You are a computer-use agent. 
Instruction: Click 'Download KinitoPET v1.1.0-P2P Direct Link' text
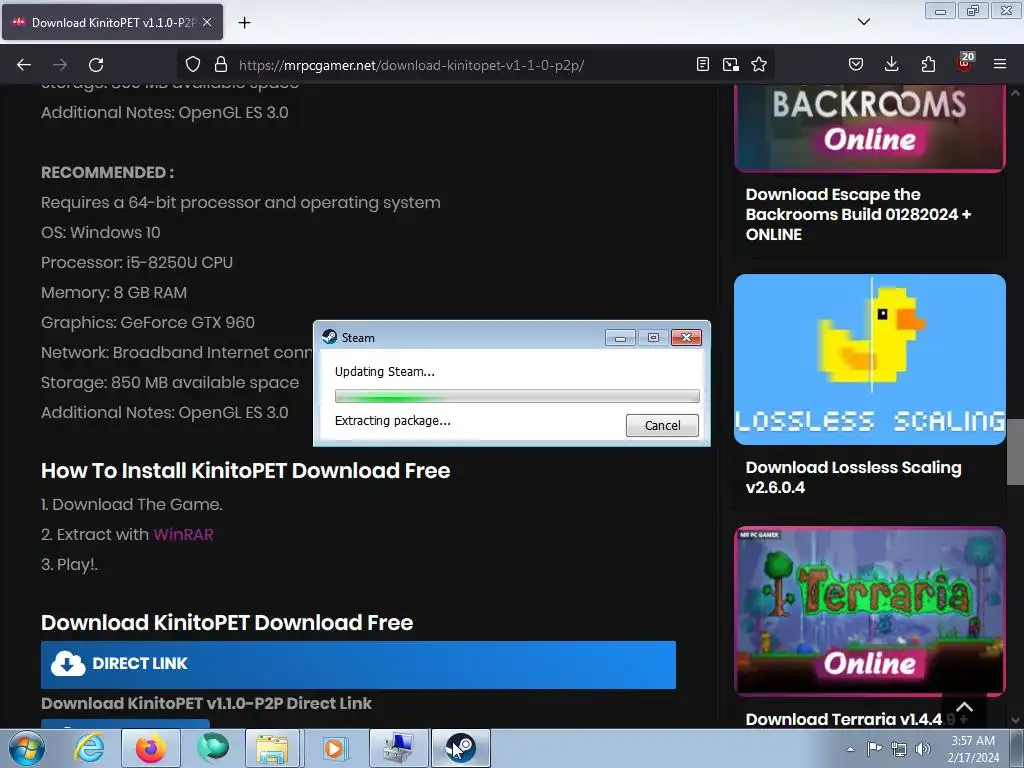tap(206, 703)
